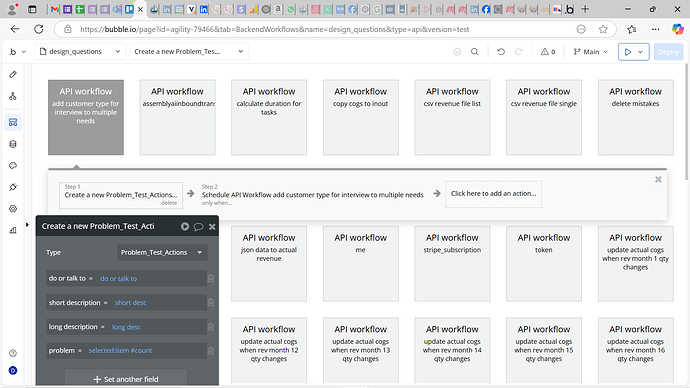Expand the Main branch selector

(x=590, y=51)
